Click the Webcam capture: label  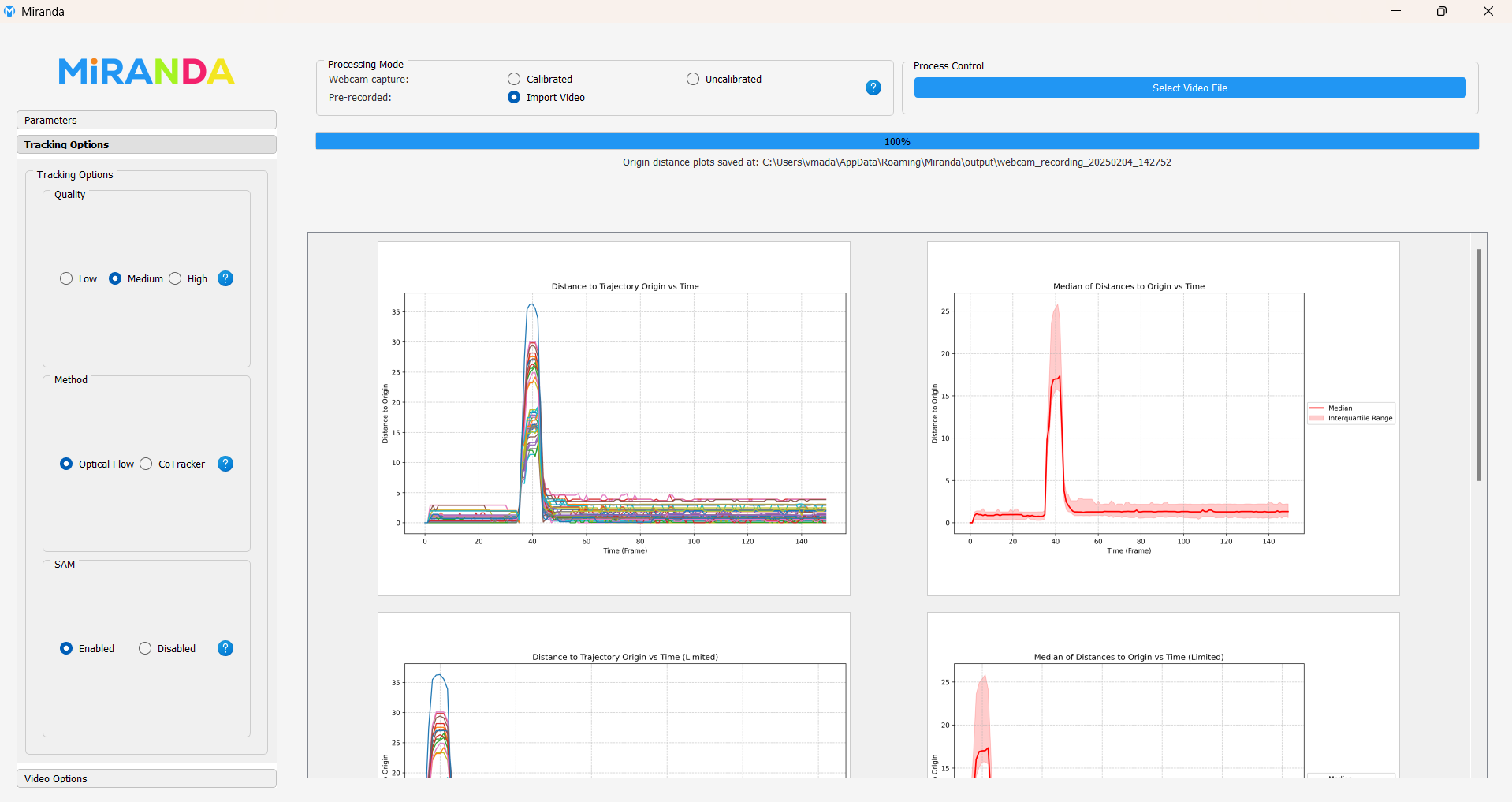click(368, 80)
